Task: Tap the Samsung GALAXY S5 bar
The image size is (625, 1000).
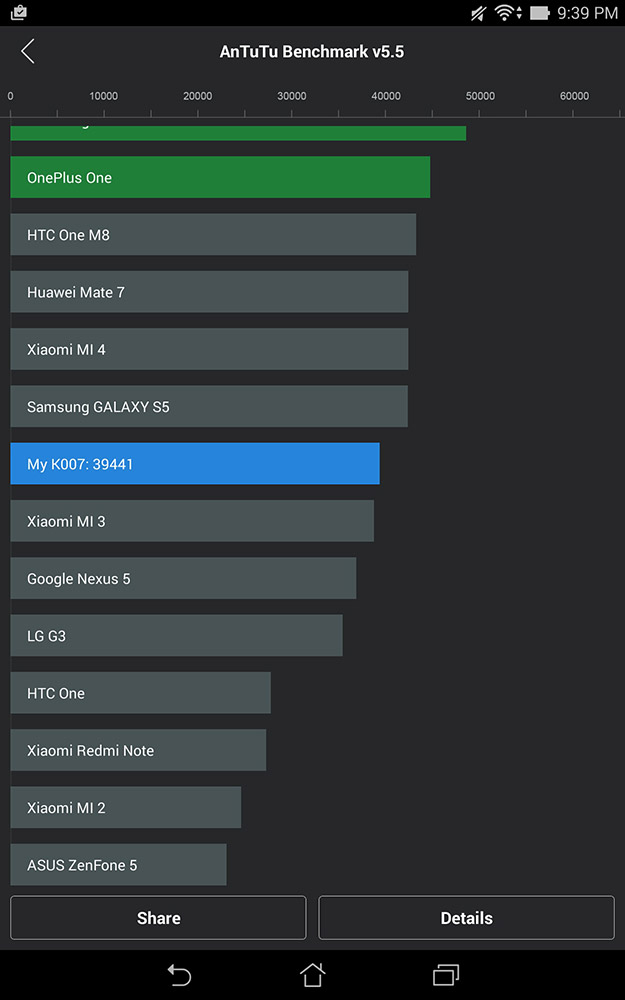Action: pos(209,406)
